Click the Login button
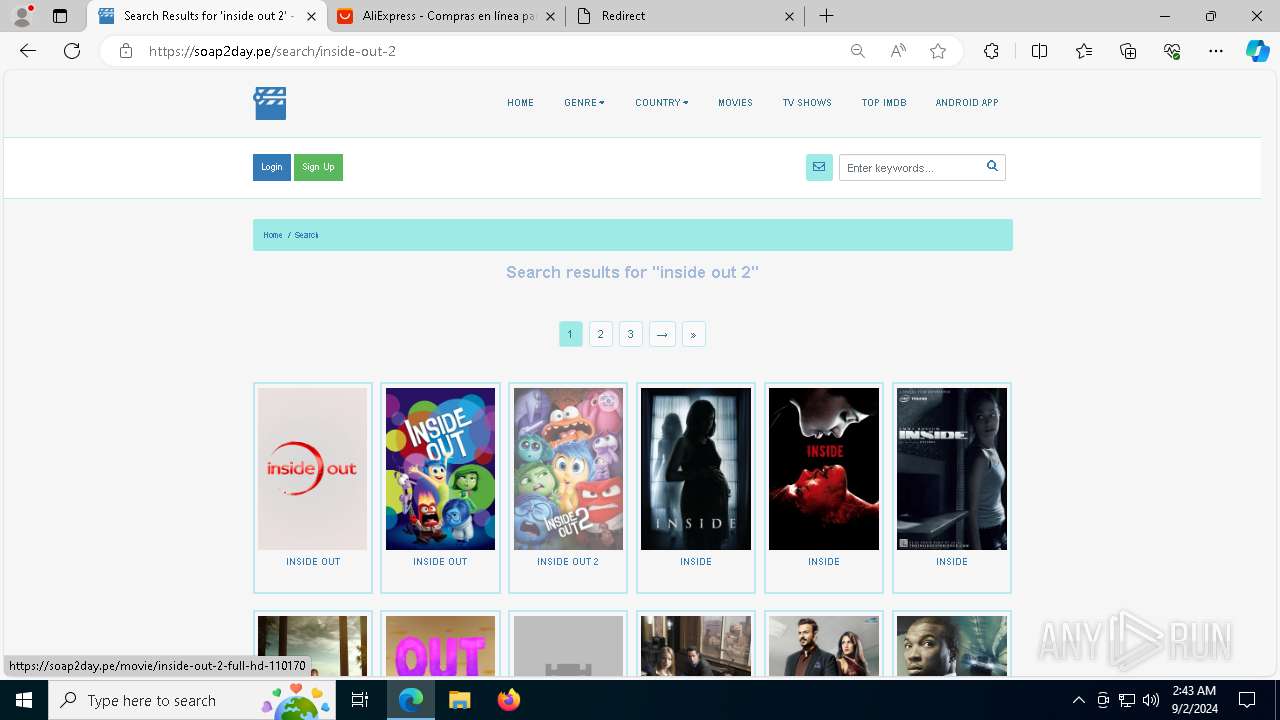1280x720 pixels. pyautogui.click(x=272, y=167)
